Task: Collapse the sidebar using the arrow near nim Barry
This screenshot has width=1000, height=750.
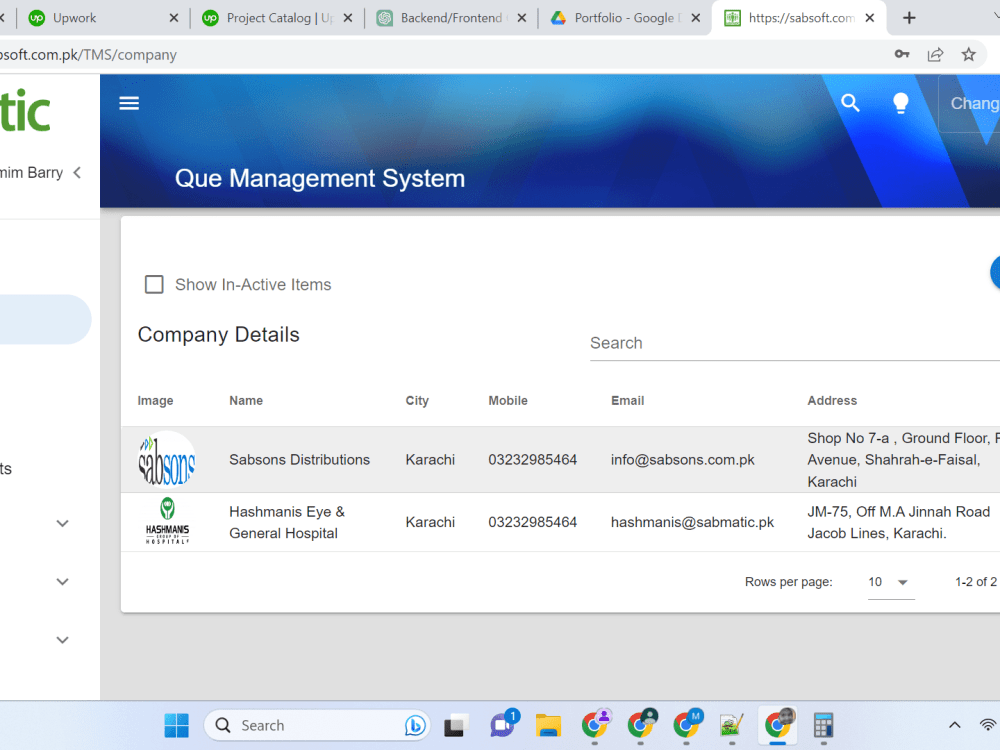Action: (x=77, y=172)
